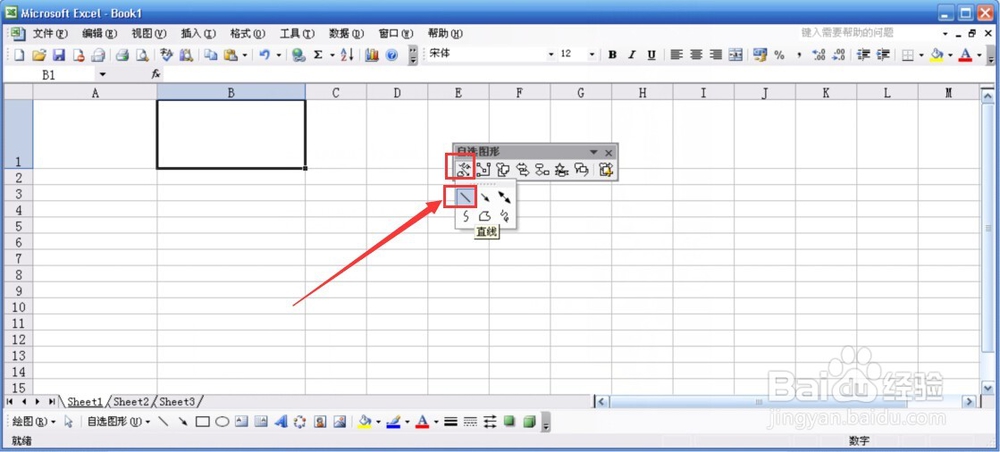Expand the Borders dropdown arrow

click(921, 55)
